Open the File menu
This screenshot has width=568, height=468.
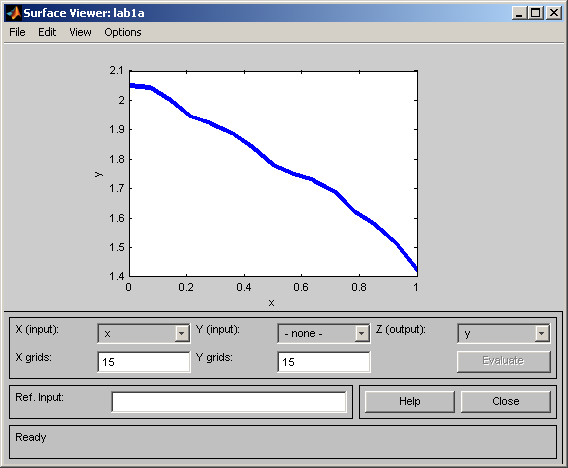pos(17,32)
